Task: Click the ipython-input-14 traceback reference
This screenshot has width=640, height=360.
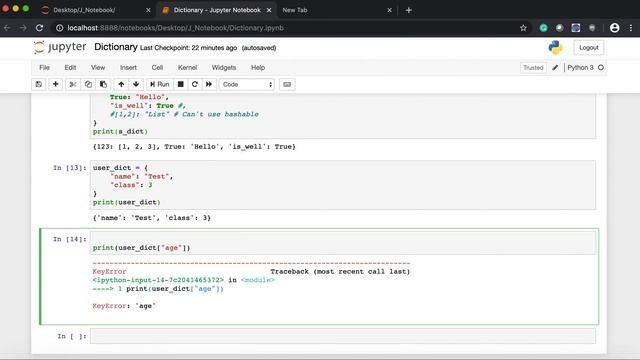Action: coord(158,280)
